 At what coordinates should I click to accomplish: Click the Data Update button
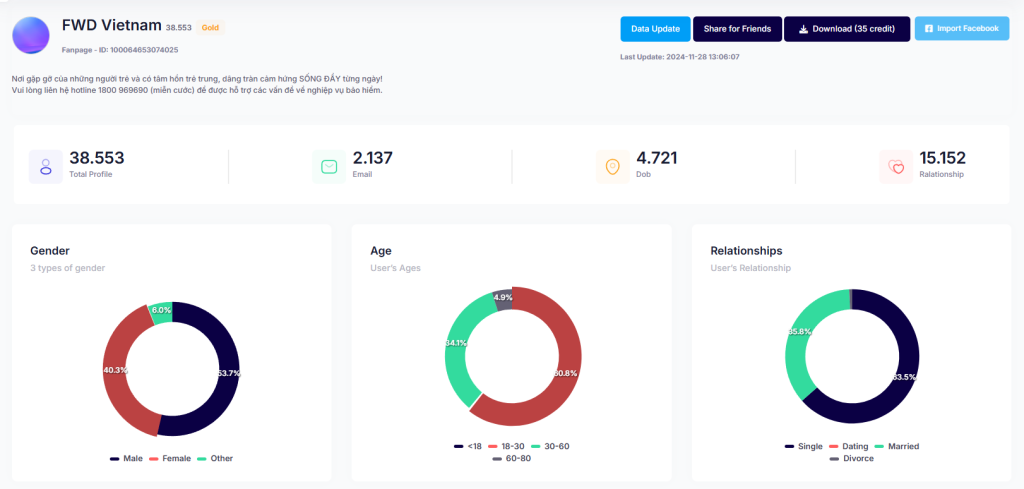coord(655,29)
